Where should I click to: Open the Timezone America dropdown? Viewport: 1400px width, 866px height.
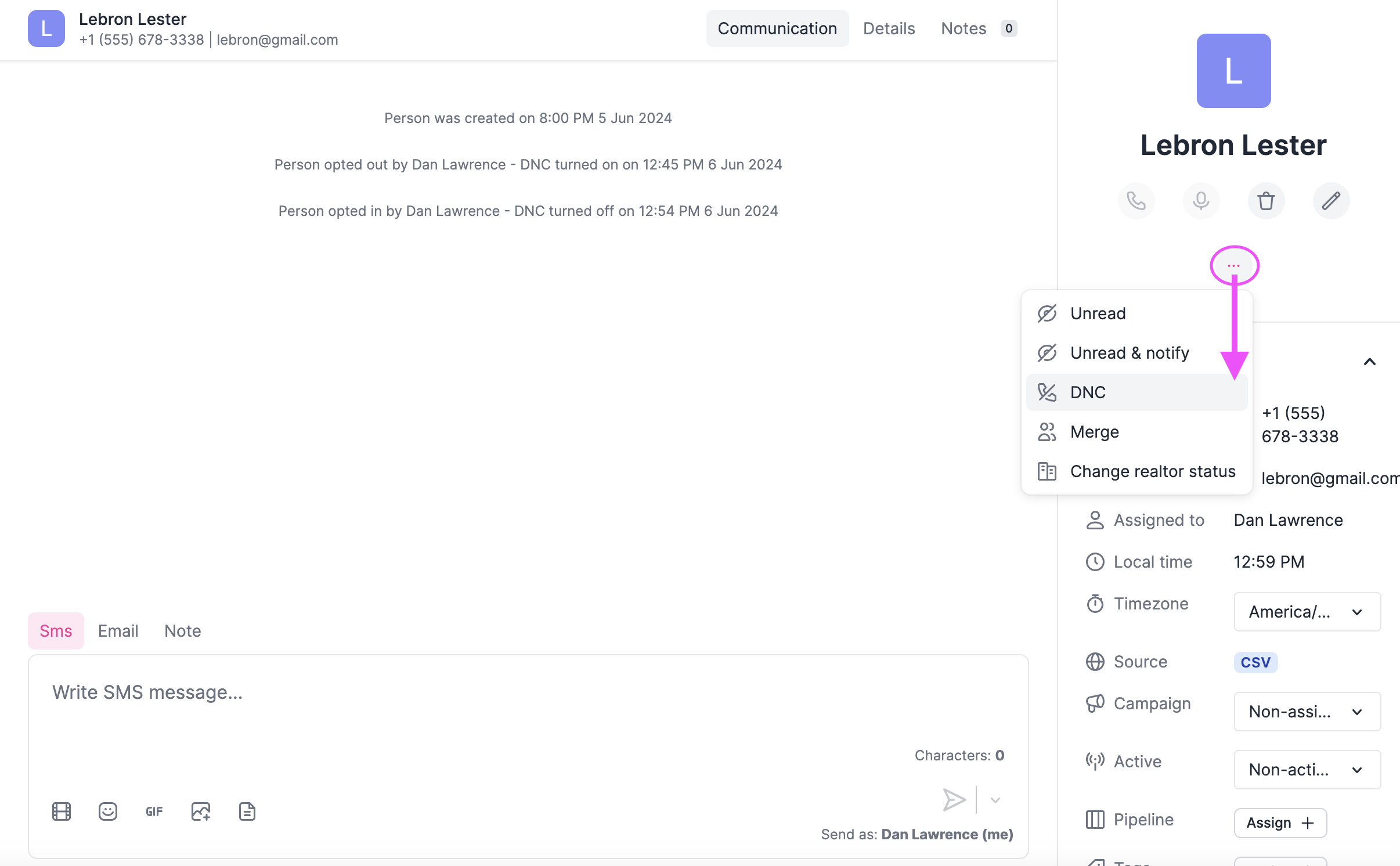click(x=1307, y=612)
